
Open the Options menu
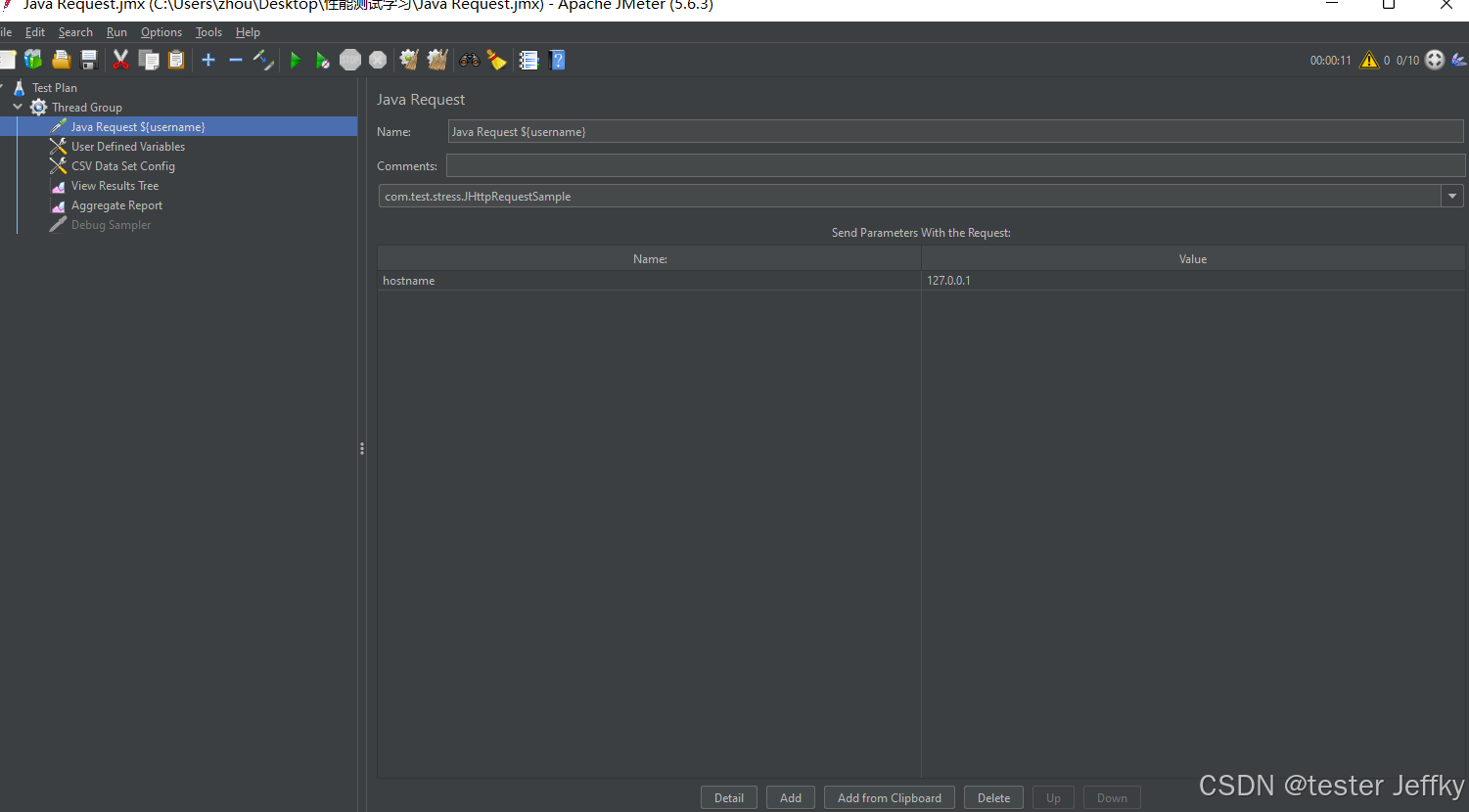(x=161, y=32)
